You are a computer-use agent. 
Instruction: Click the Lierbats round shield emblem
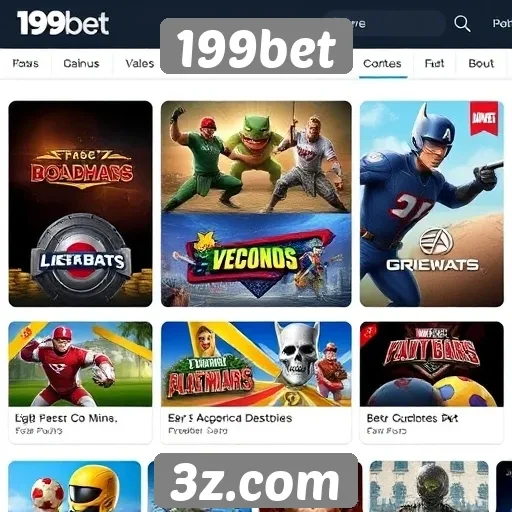[81, 258]
